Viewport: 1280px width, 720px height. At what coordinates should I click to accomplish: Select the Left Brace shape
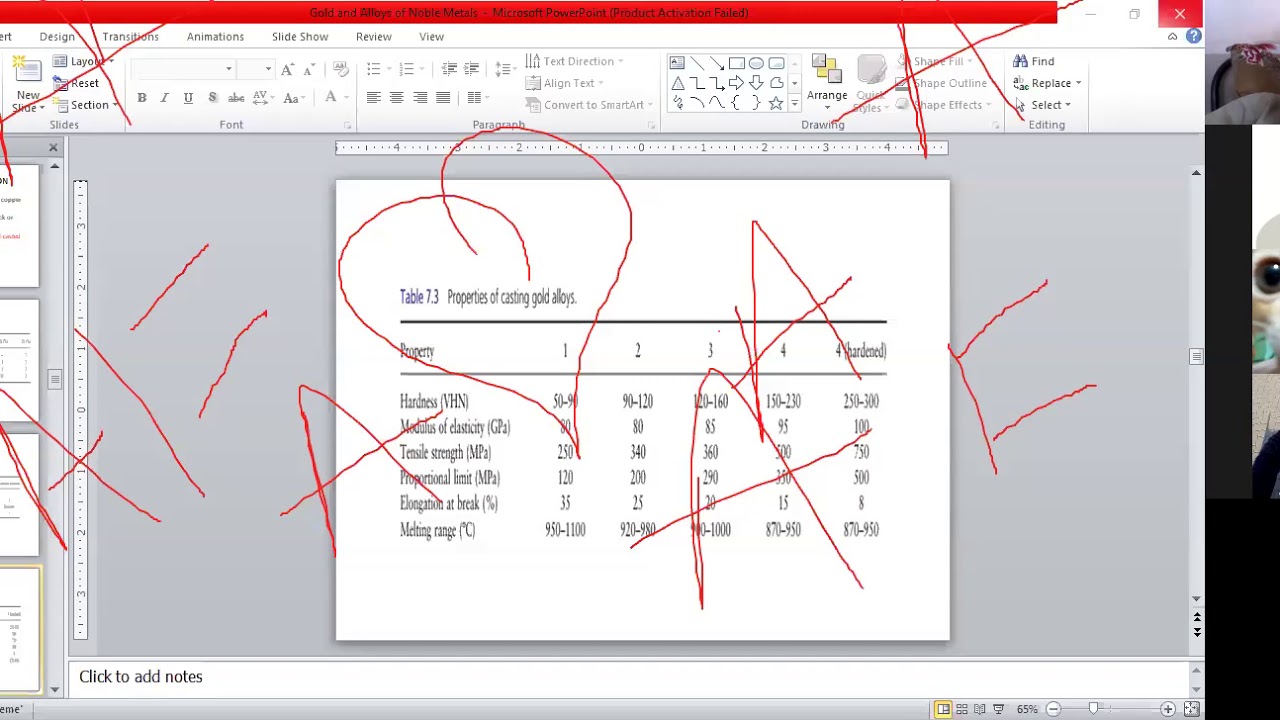click(737, 103)
